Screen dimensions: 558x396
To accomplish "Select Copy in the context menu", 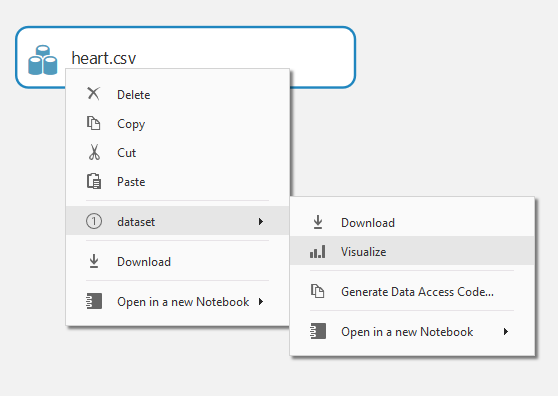I will [178, 124].
